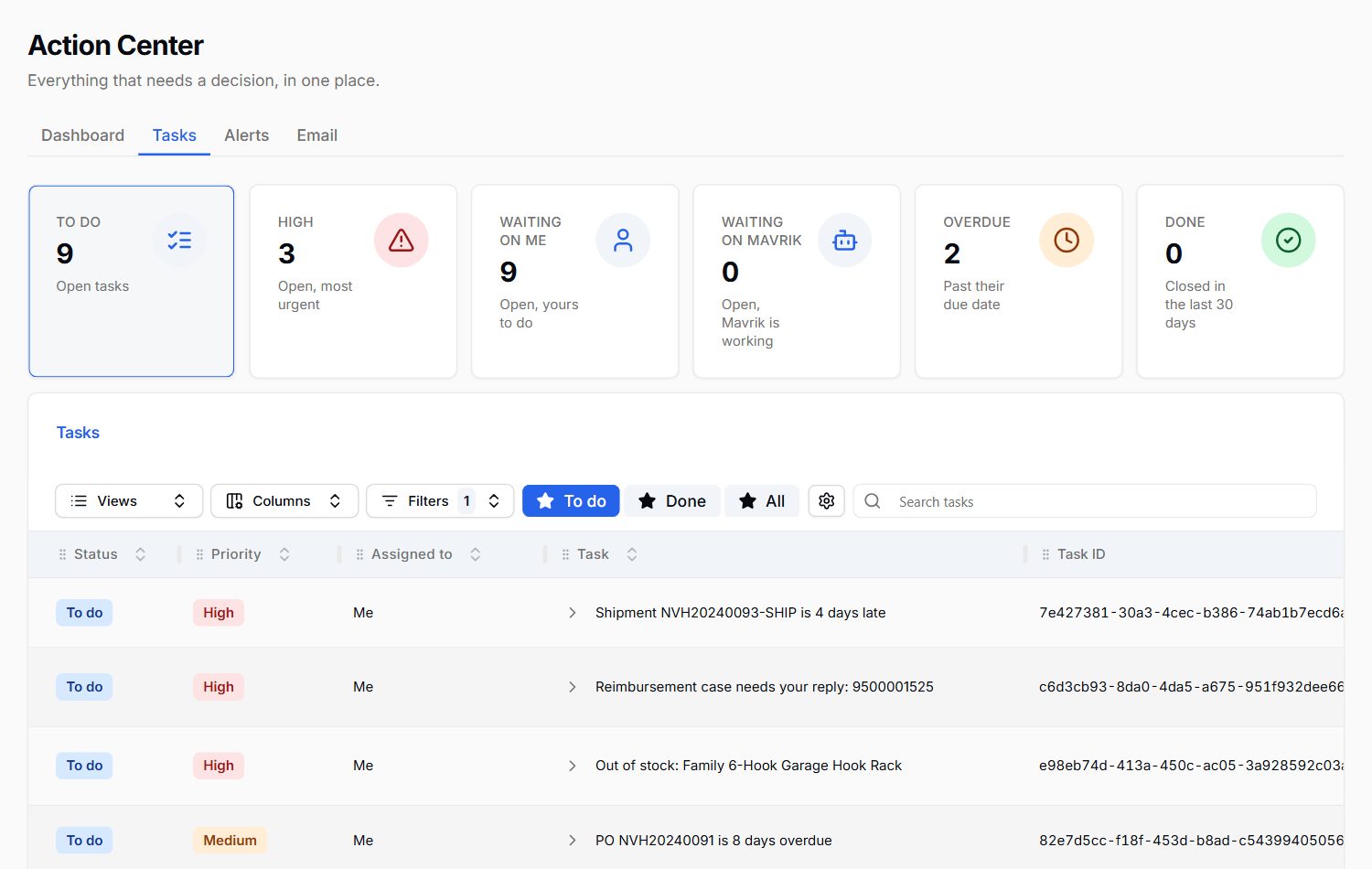
Task: Expand the Out of stock Garage Hook Rack row
Action: (x=572, y=766)
